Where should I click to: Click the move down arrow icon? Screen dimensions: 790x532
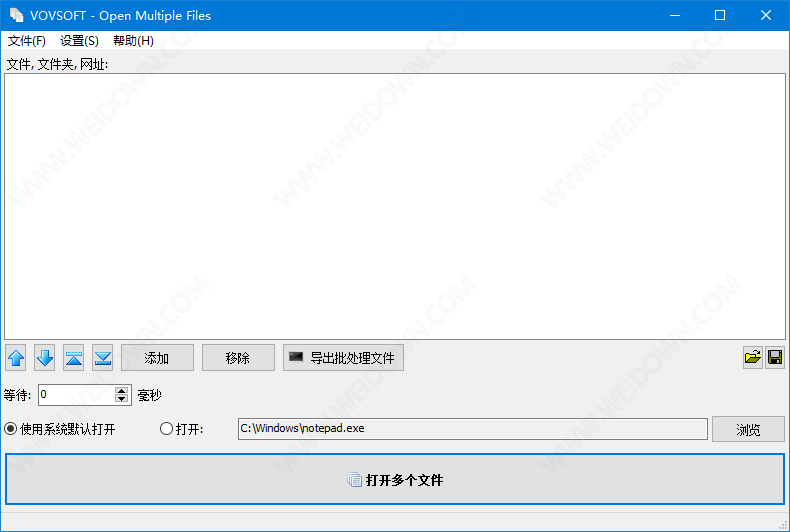point(45,358)
